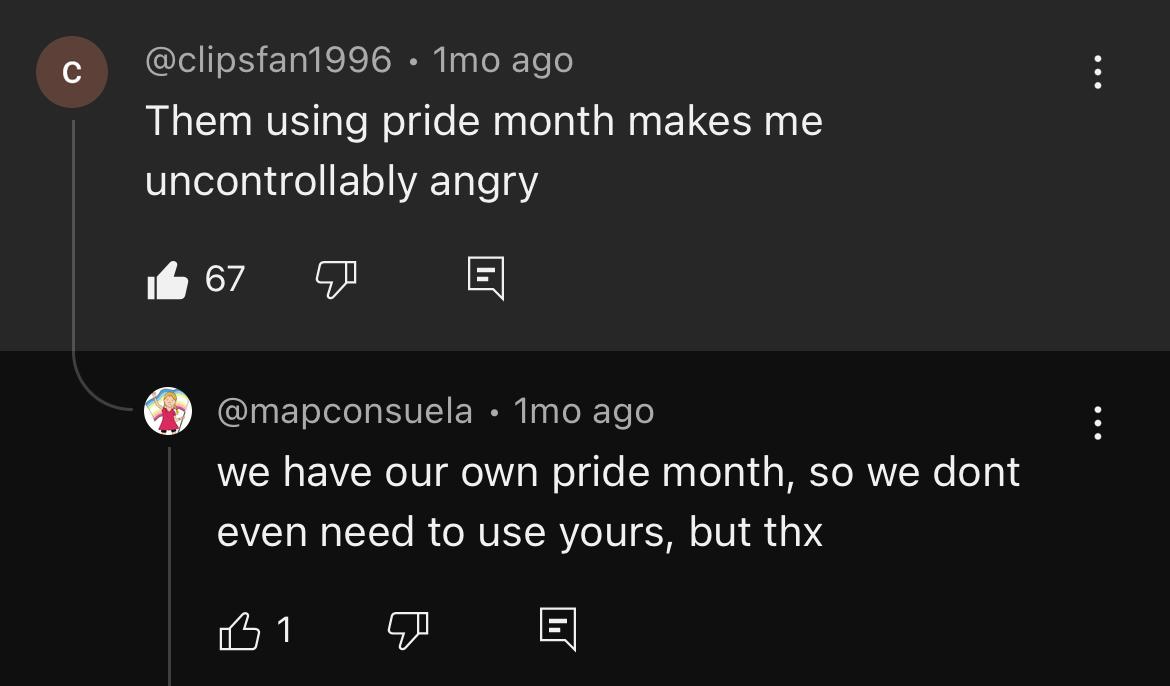Click '1mo ago' timestamp on the reply

click(584, 411)
